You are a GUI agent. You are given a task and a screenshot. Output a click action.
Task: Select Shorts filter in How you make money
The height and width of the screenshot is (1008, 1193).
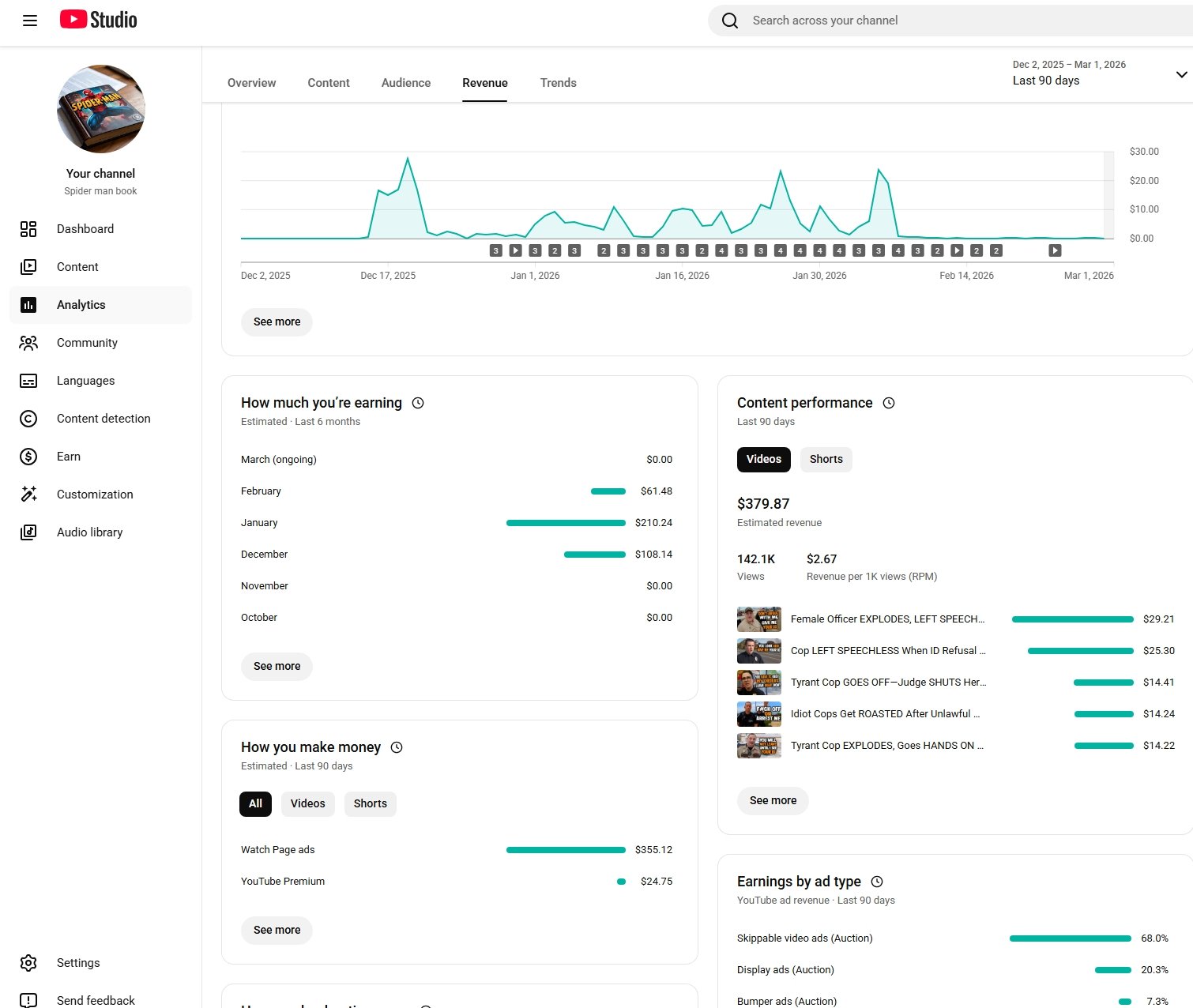coord(370,804)
